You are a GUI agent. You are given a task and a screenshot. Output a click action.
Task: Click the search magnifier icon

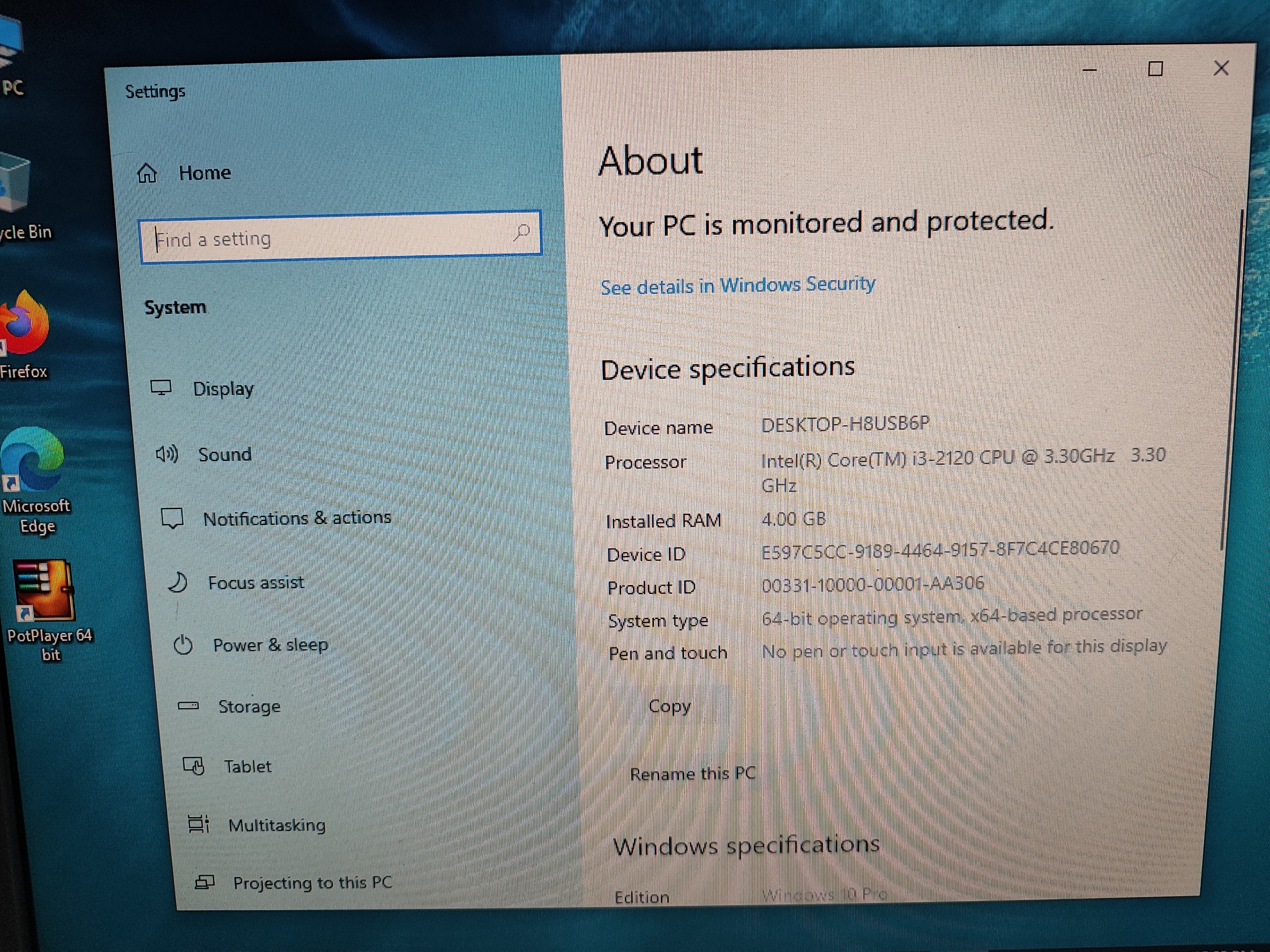[521, 233]
